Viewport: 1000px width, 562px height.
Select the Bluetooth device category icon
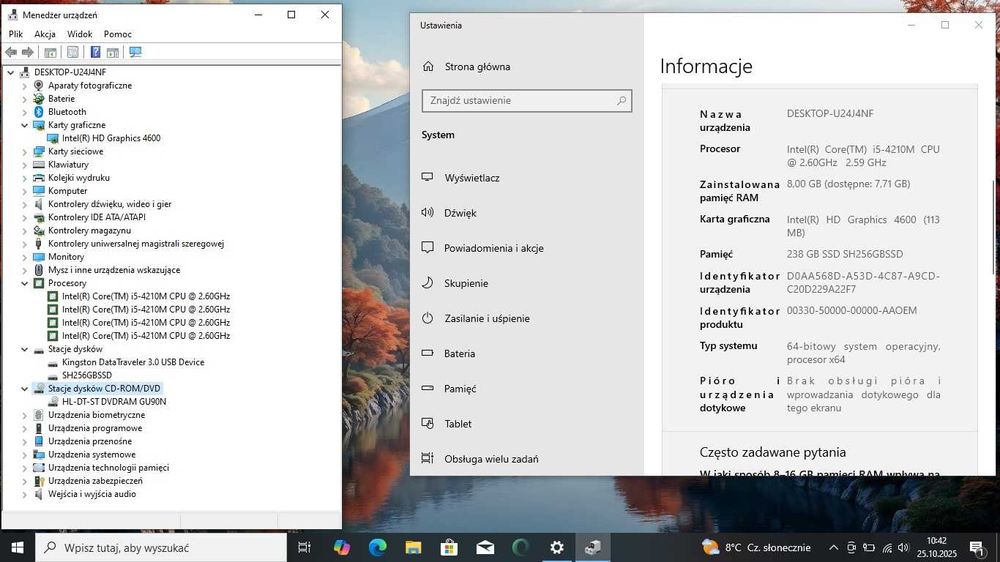click(38, 112)
